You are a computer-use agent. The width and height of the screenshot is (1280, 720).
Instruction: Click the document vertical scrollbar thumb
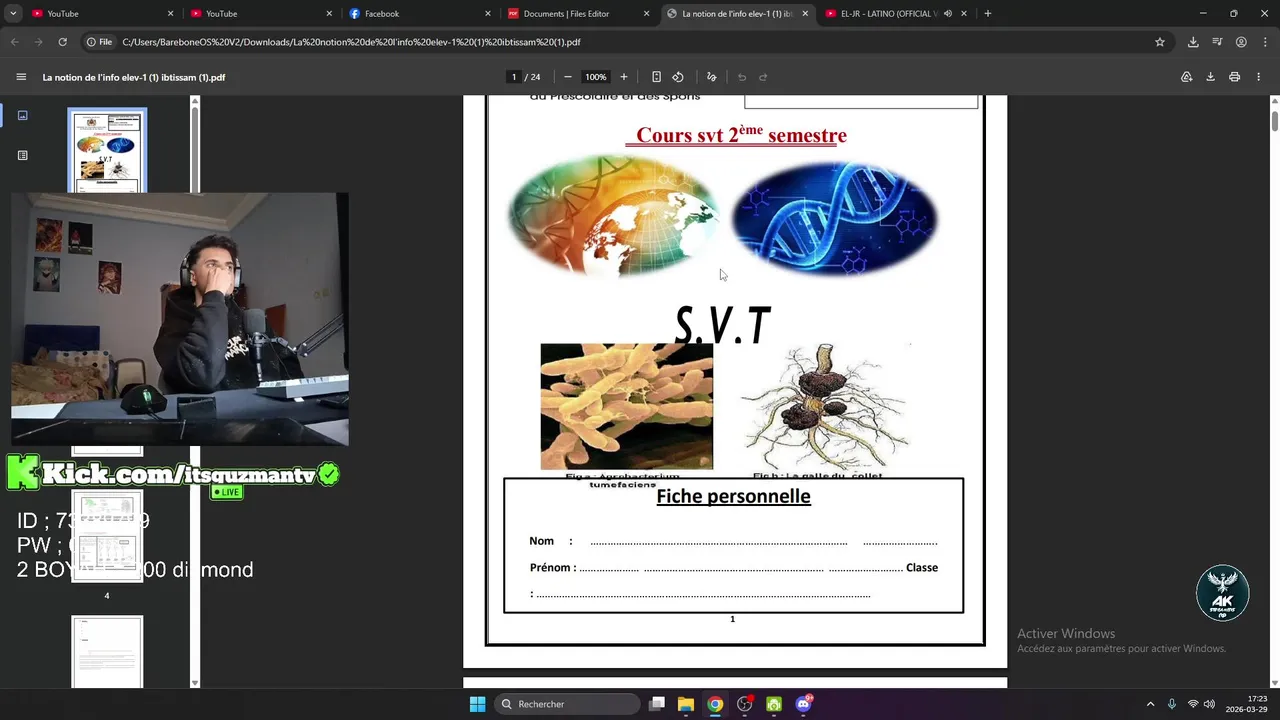pyautogui.click(x=1275, y=120)
